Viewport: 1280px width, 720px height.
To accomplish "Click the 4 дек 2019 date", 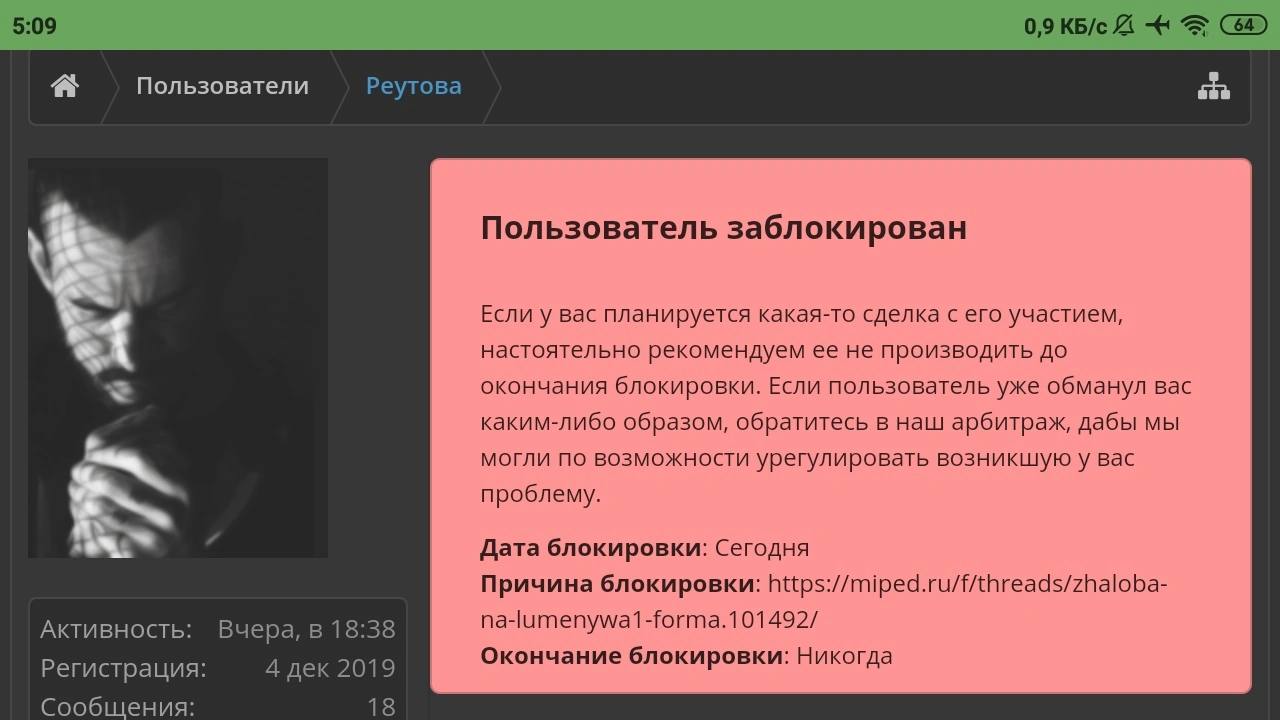I will pos(330,668).
